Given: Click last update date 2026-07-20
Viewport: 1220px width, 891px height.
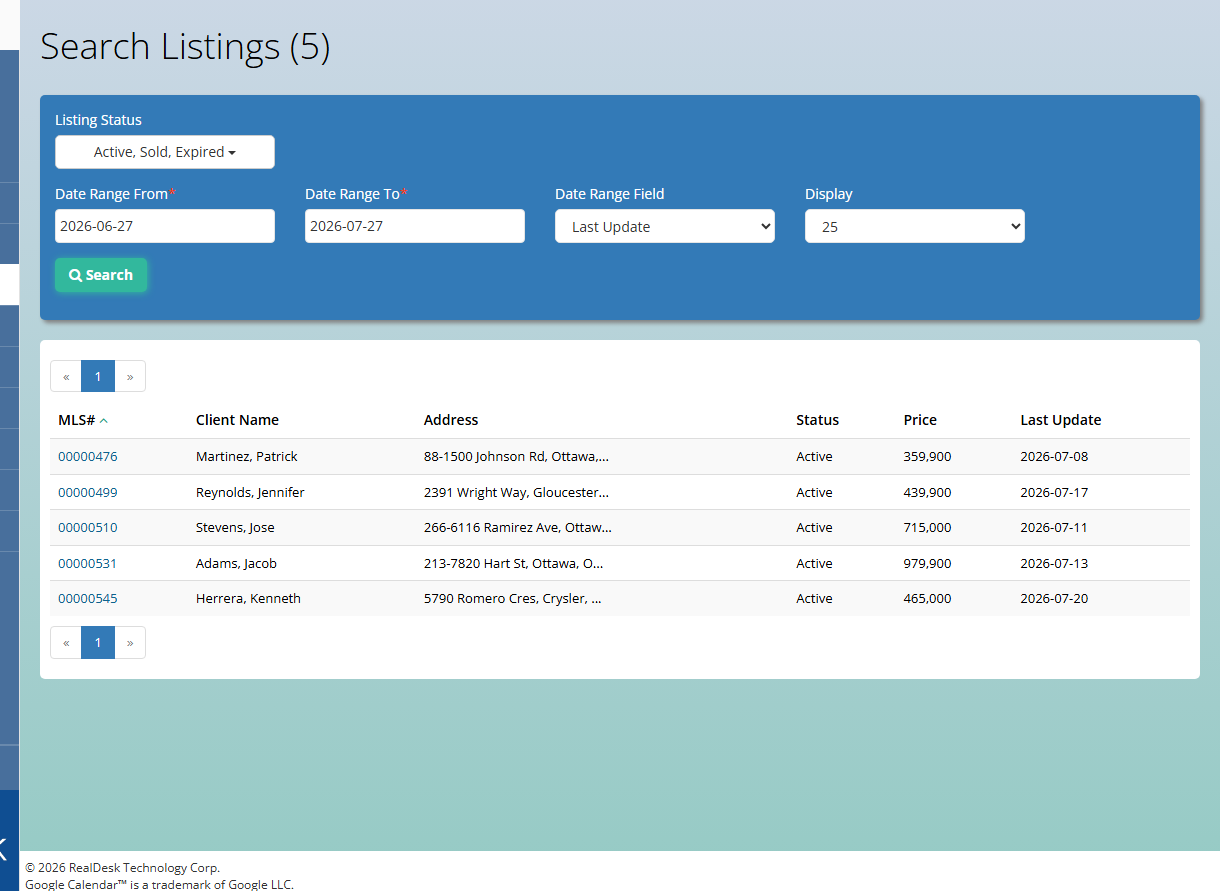Looking at the screenshot, I should click(1054, 598).
